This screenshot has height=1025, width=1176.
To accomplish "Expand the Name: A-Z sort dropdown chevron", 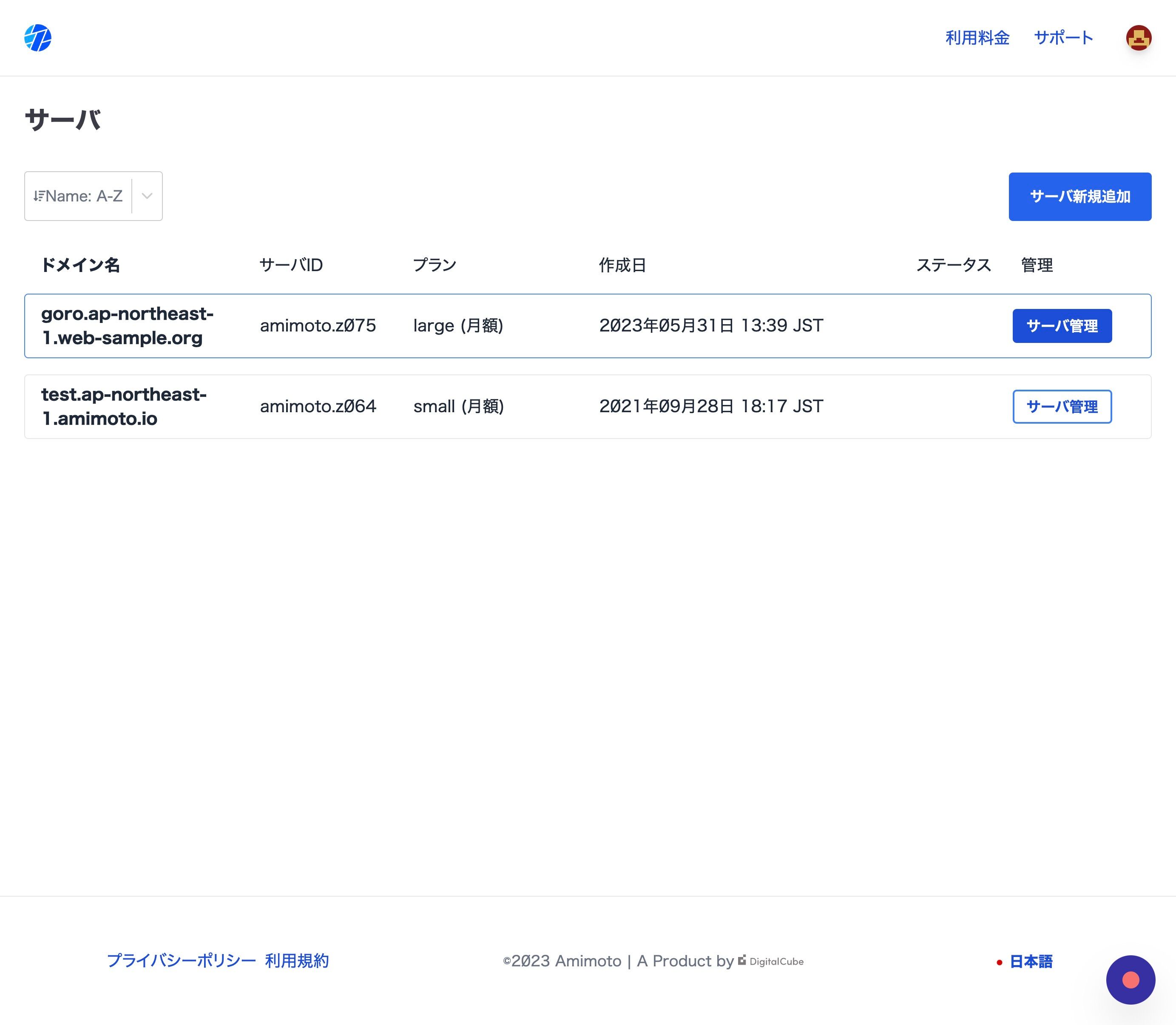I will [x=147, y=195].
